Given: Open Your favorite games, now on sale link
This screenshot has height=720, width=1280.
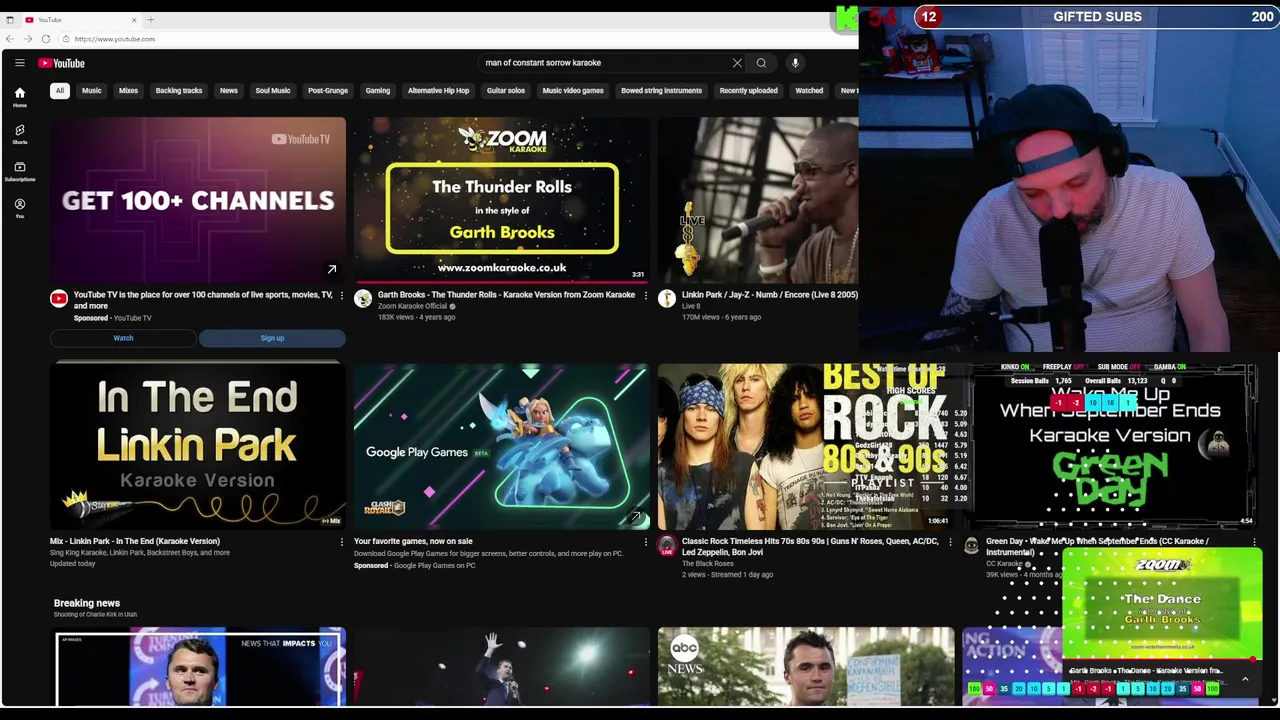Looking at the screenshot, I should pyautogui.click(x=413, y=541).
